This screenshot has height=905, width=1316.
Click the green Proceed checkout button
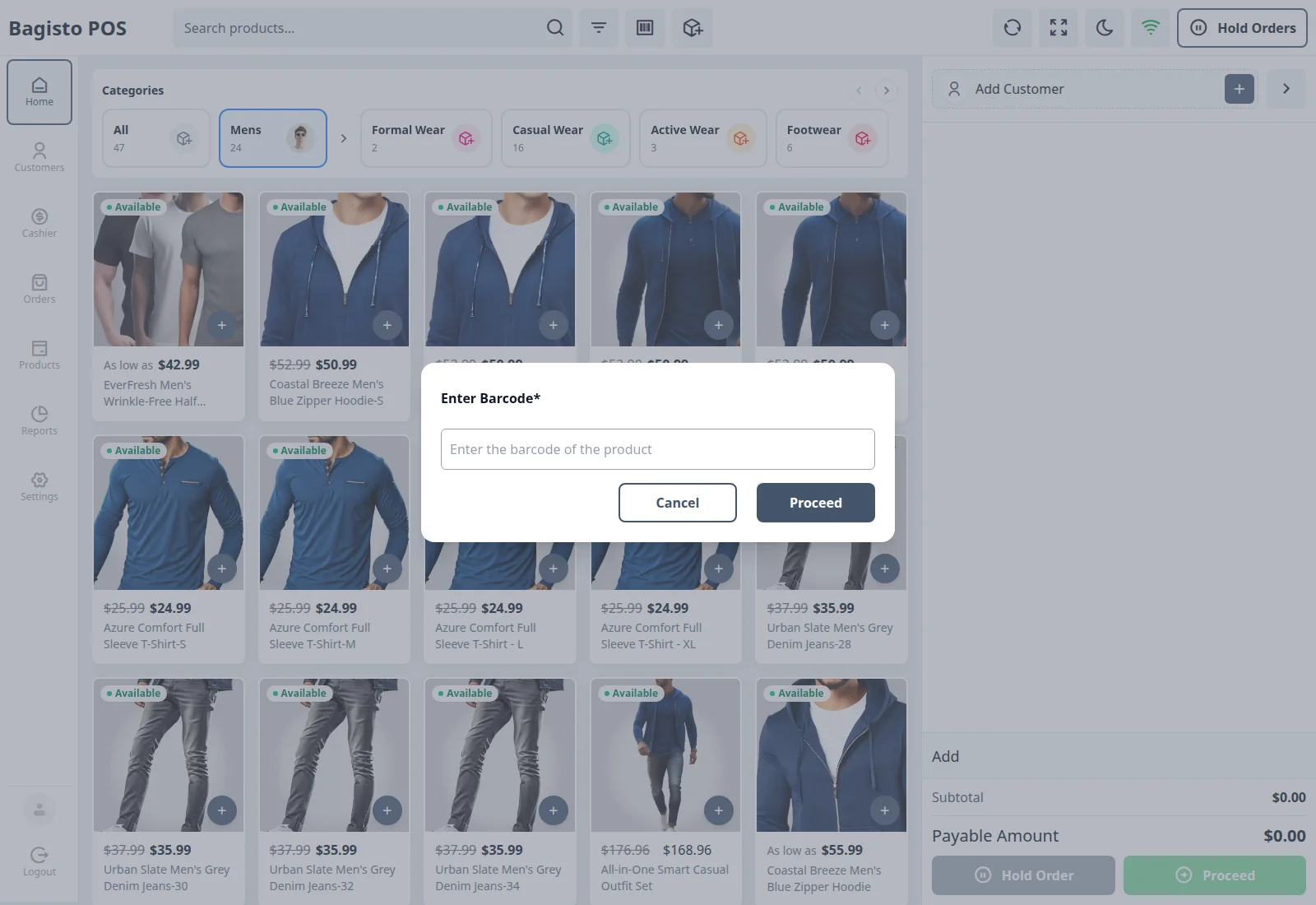pos(1215,875)
